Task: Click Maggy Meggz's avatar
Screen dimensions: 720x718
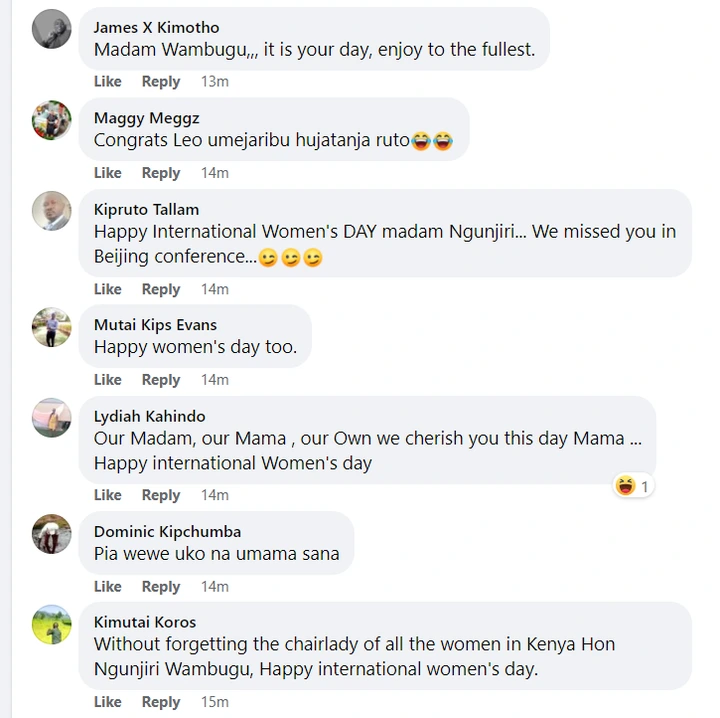Action: [52, 120]
